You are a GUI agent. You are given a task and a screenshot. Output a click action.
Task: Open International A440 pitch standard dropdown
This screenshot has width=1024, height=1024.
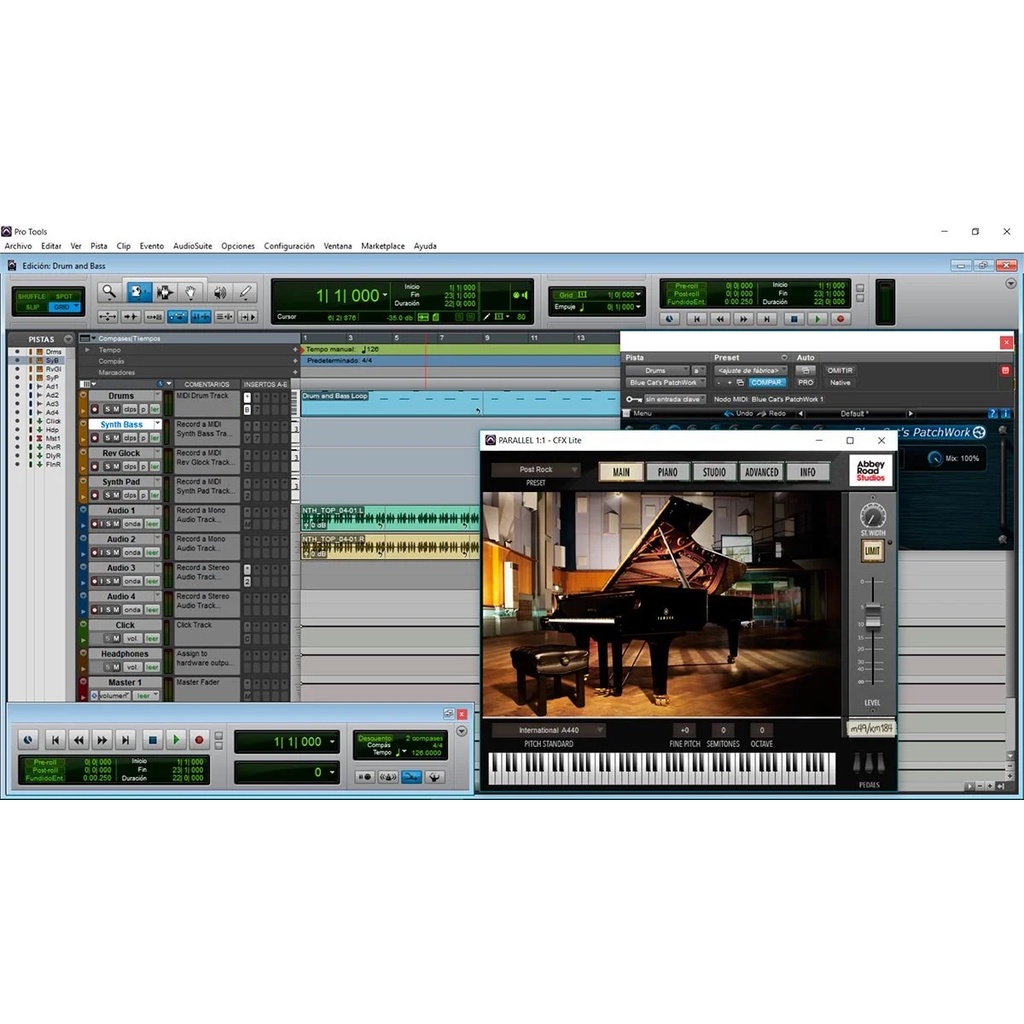click(x=549, y=730)
